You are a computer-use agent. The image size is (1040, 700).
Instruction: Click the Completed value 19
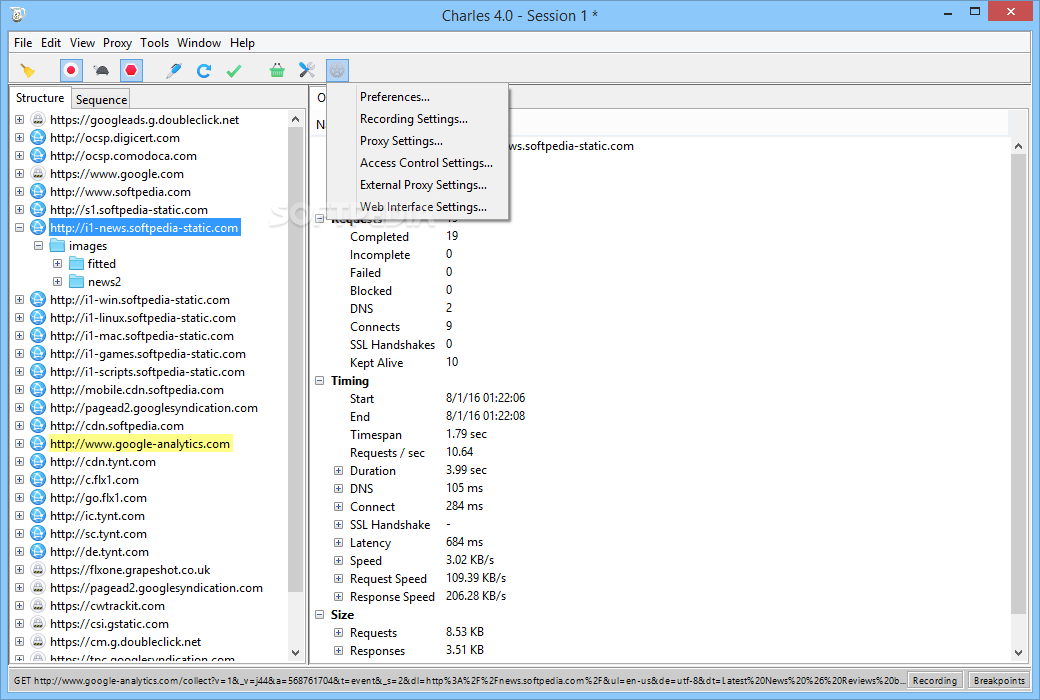pos(452,236)
